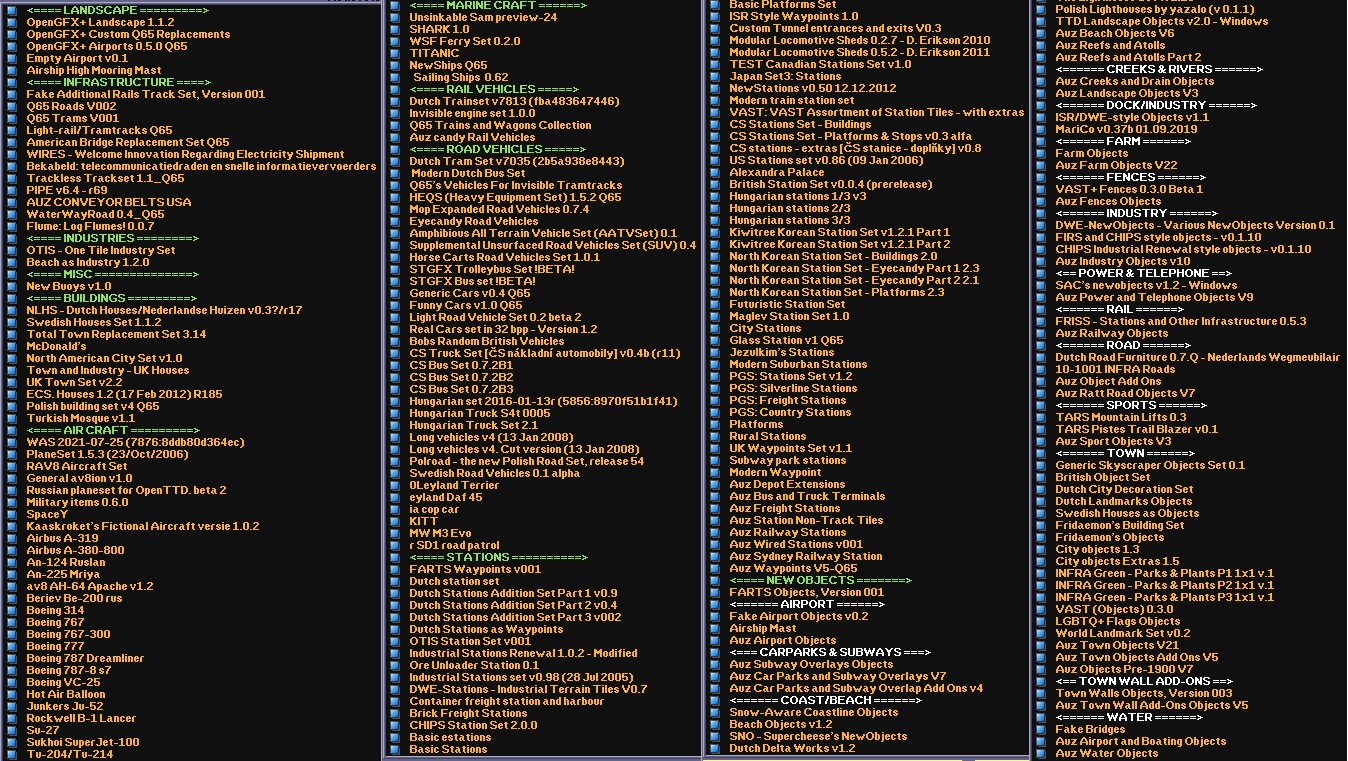Select STGFX Trolleybus set !BETA!
The width and height of the screenshot is (1348, 761).
pos(492,269)
